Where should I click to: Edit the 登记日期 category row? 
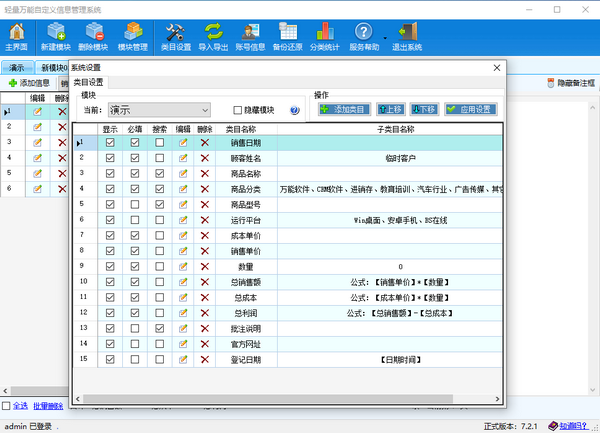tap(183, 360)
